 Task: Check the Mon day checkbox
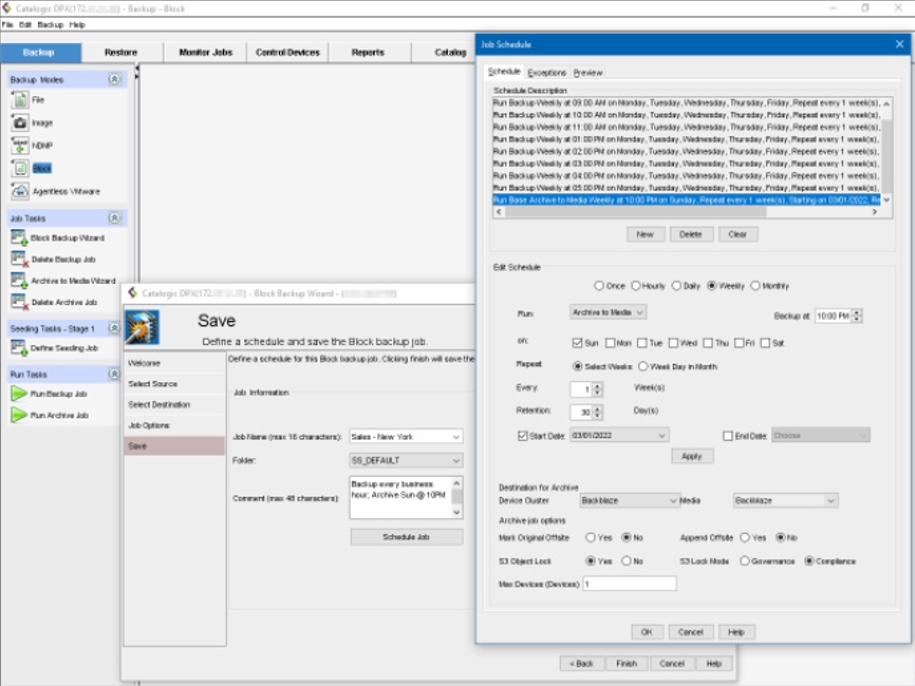[610, 343]
